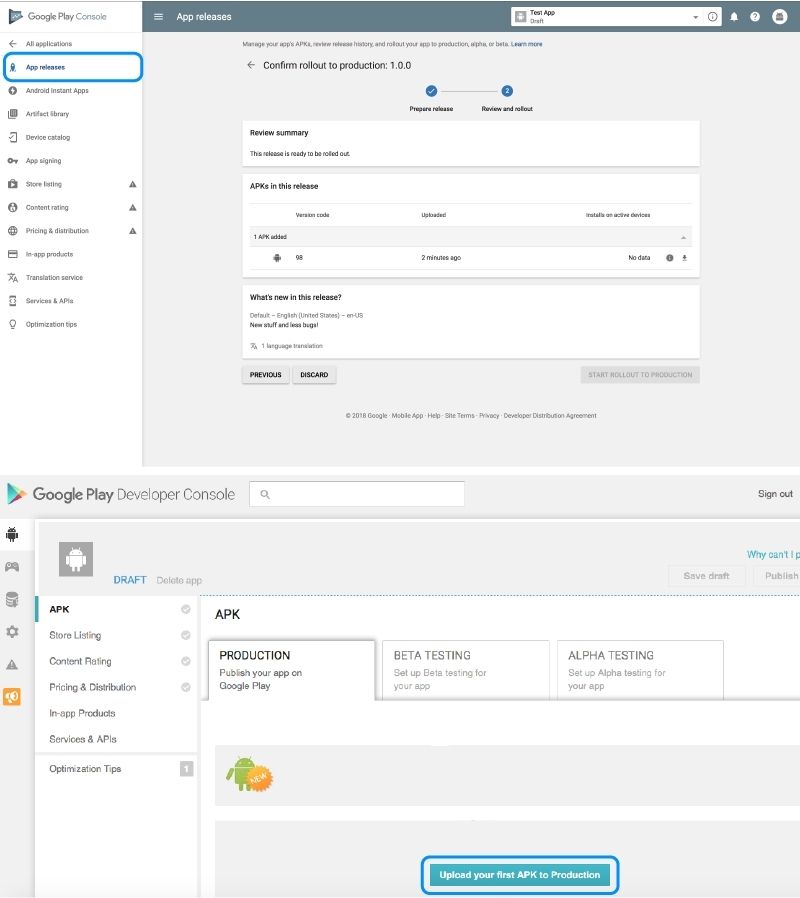The image size is (800, 898).
Task: Download the uploaded APK file
Action: coord(685,258)
